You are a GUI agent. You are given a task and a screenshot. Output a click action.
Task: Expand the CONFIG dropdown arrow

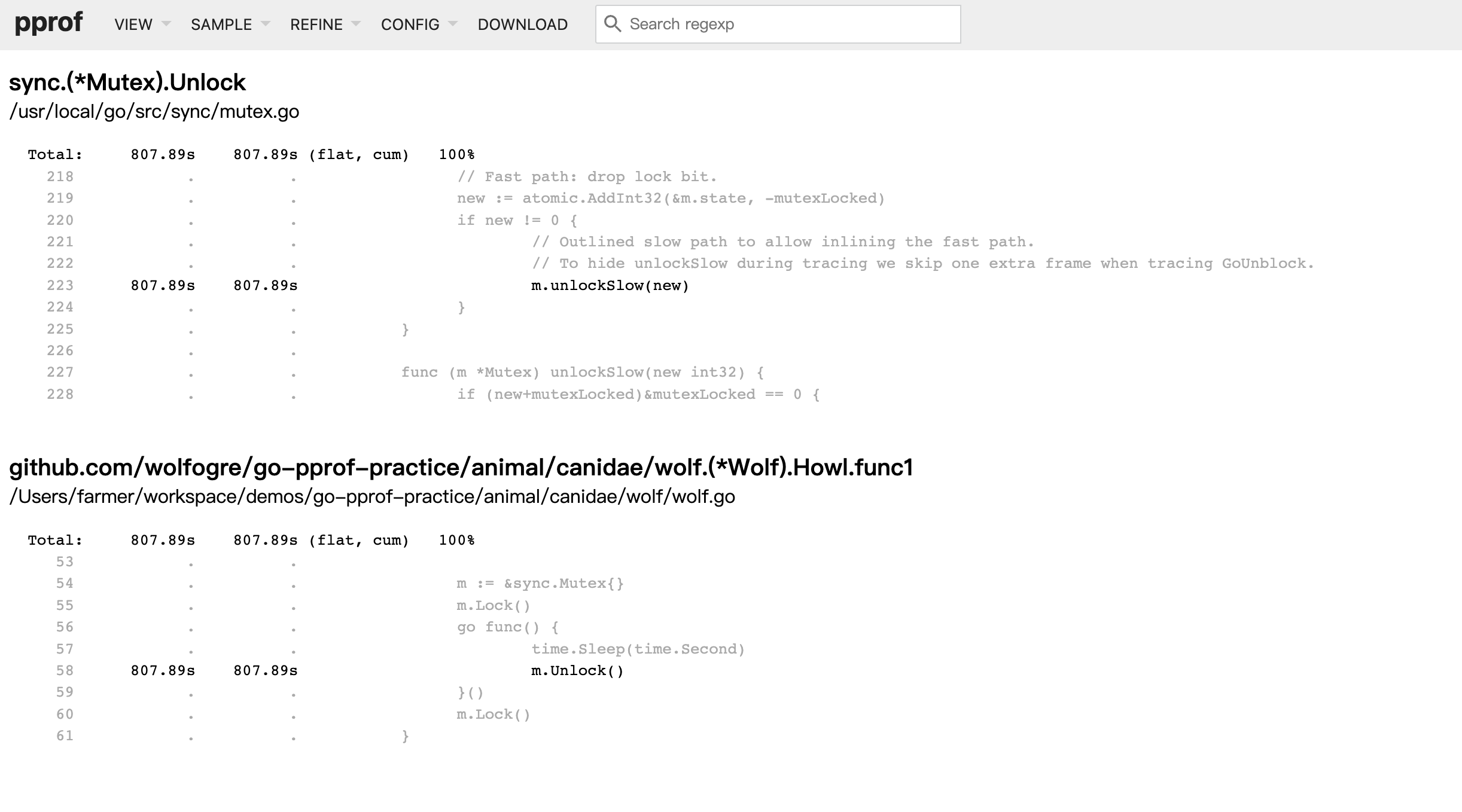[453, 24]
